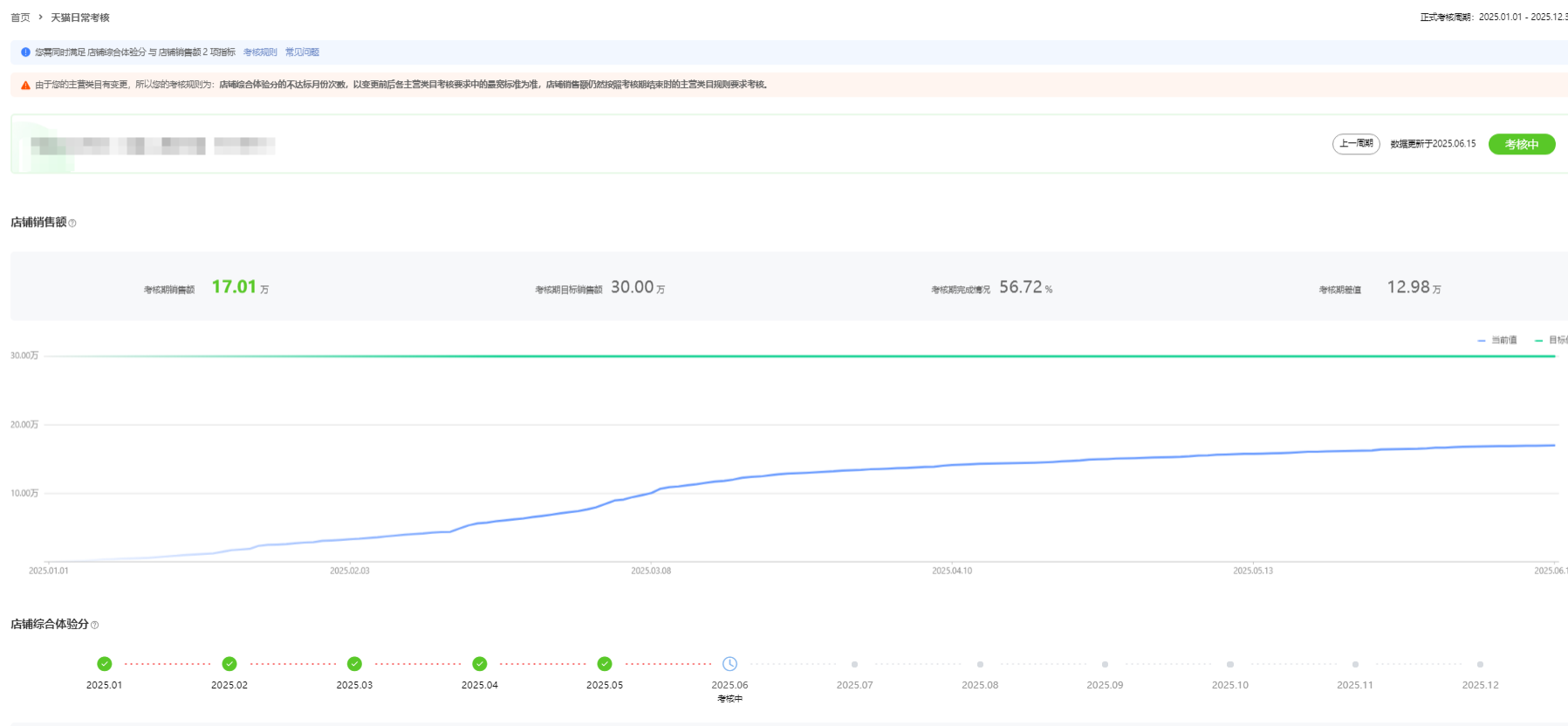Click the green 30.00万 target line

(785, 356)
